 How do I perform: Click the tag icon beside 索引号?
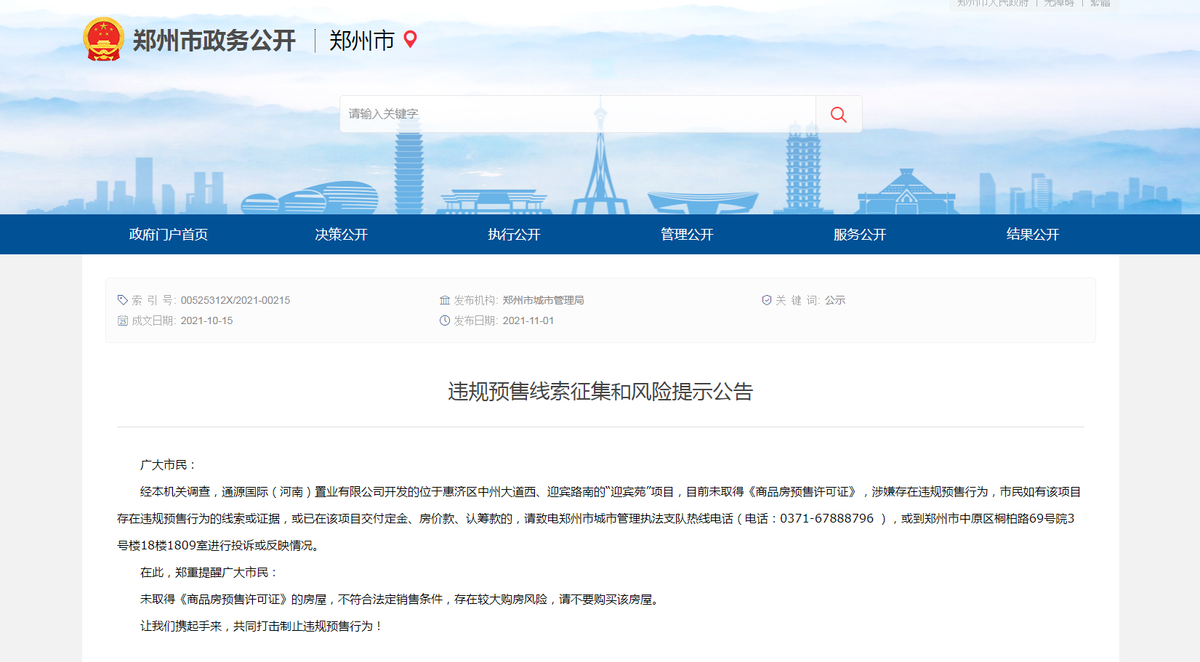tap(123, 300)
